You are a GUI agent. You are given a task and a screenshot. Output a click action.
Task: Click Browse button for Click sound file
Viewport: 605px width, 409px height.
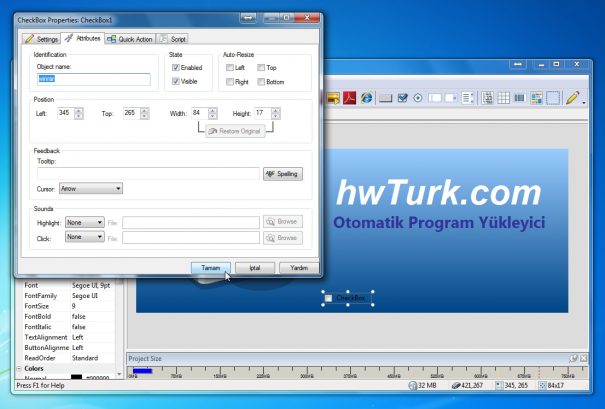283,238
